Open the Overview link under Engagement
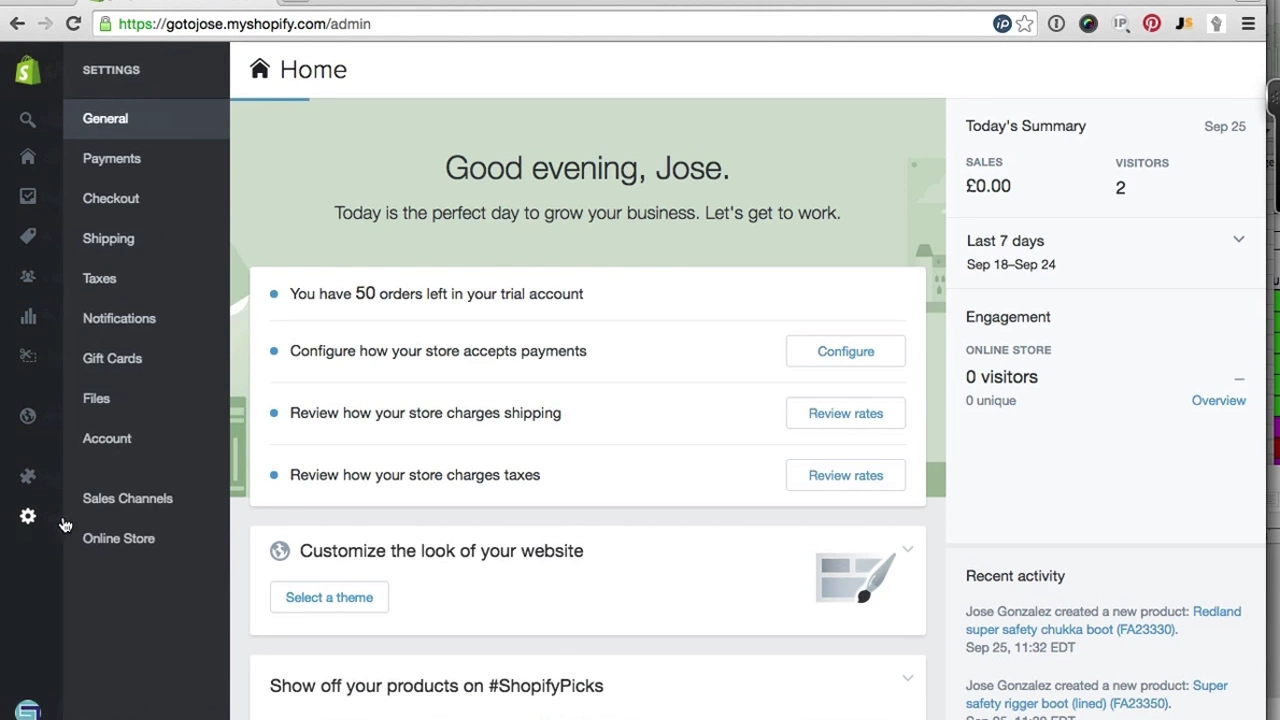This screenshot has height=720, width=1280. 1218,400
